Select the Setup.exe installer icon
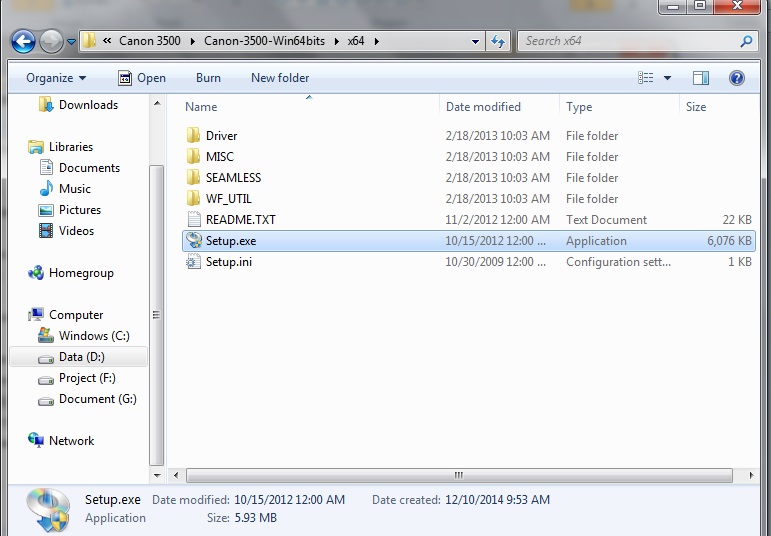The width and height of the screenshot is (771, 536). click(x=194, y=240)
